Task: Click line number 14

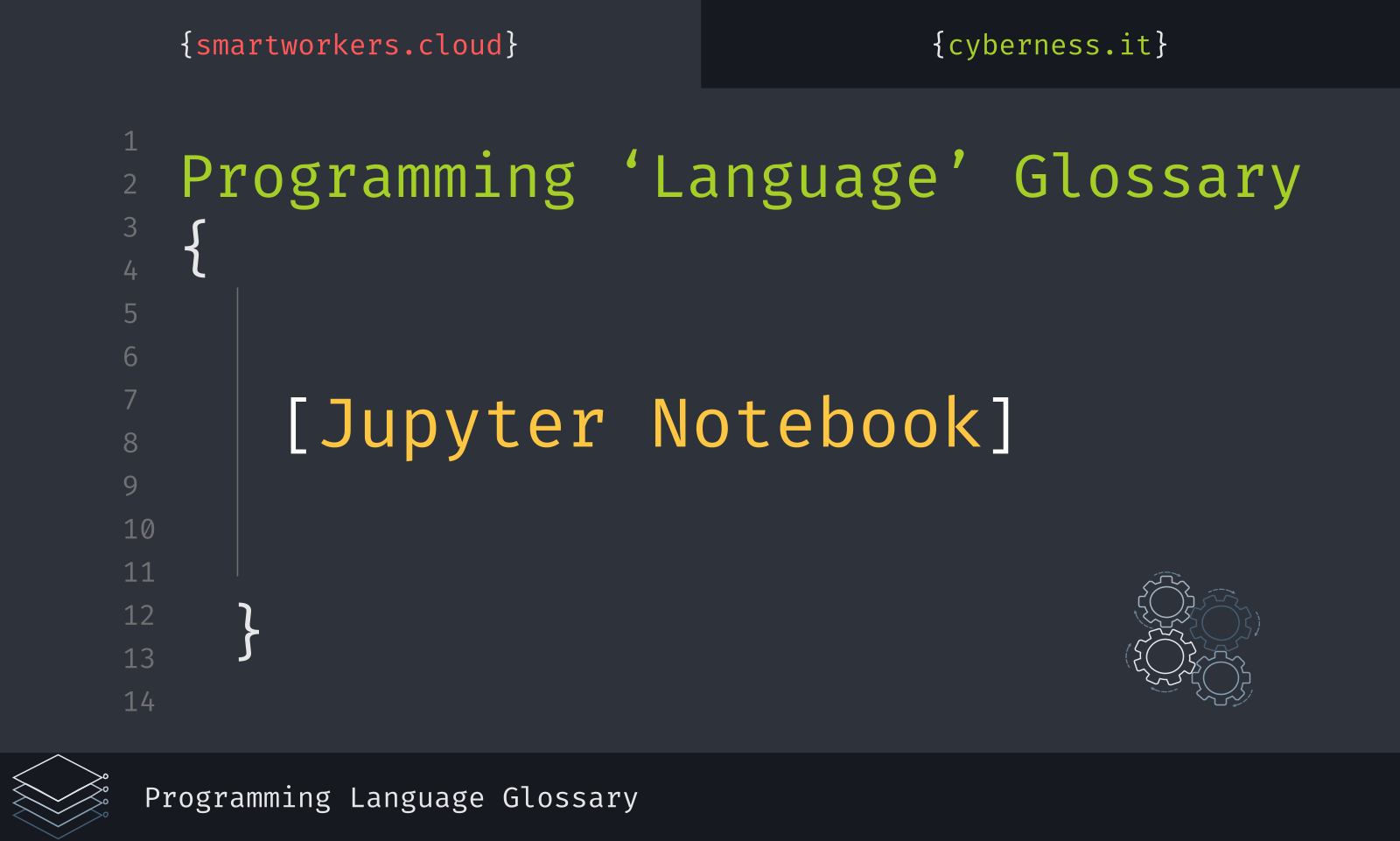Action: (139, 701)
